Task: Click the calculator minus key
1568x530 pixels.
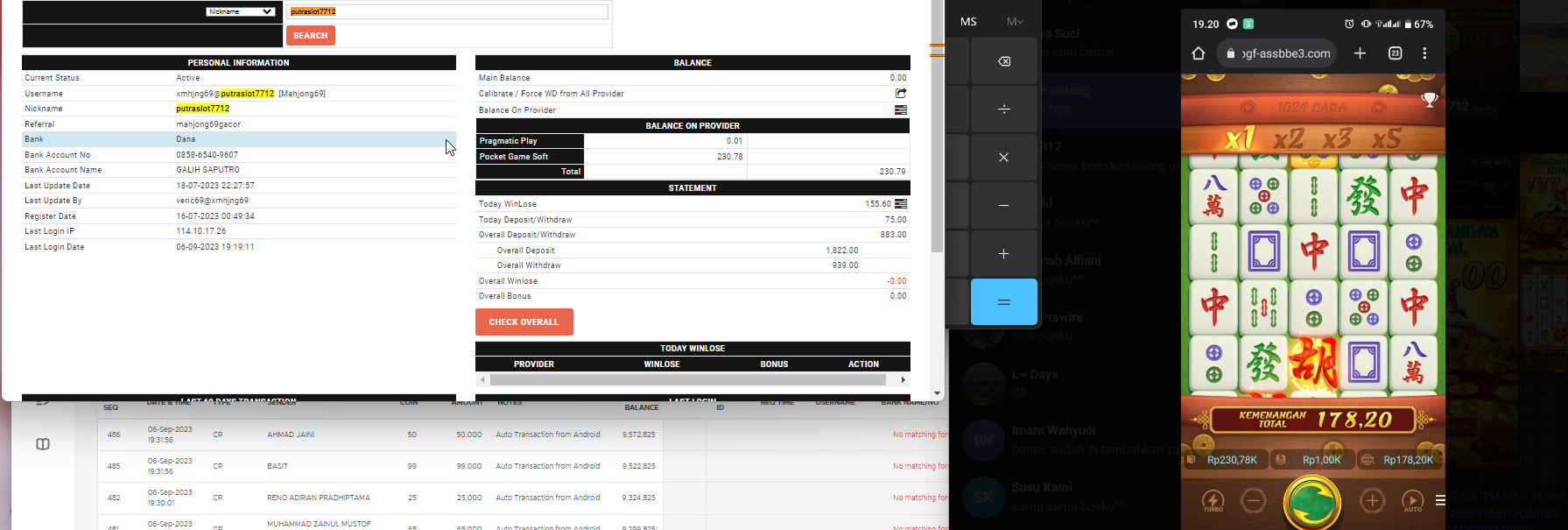Action: click(x=1004, y=205)
